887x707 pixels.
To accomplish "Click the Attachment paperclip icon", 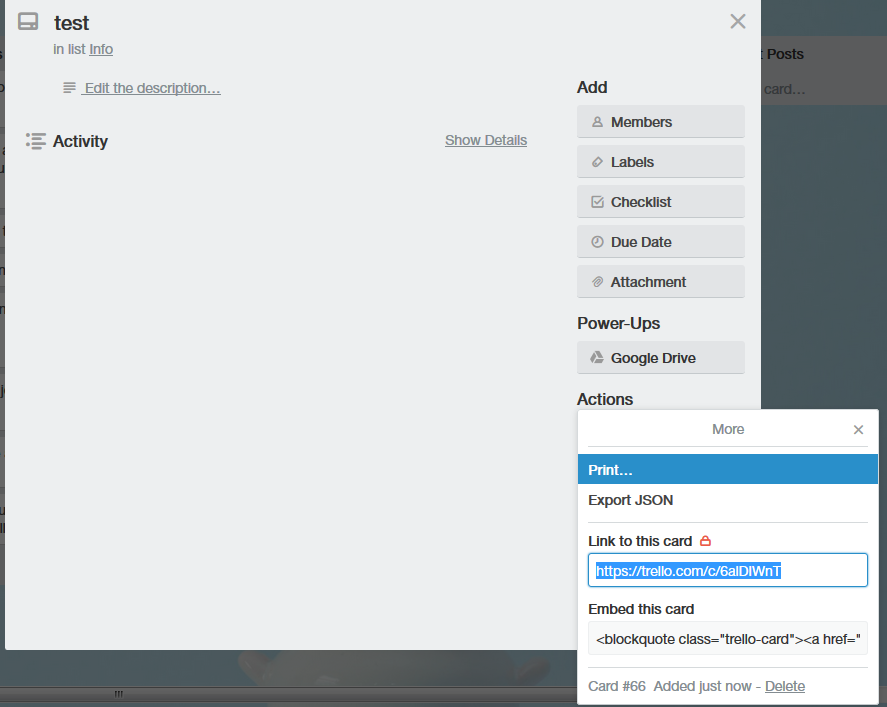I will (597, 282).
